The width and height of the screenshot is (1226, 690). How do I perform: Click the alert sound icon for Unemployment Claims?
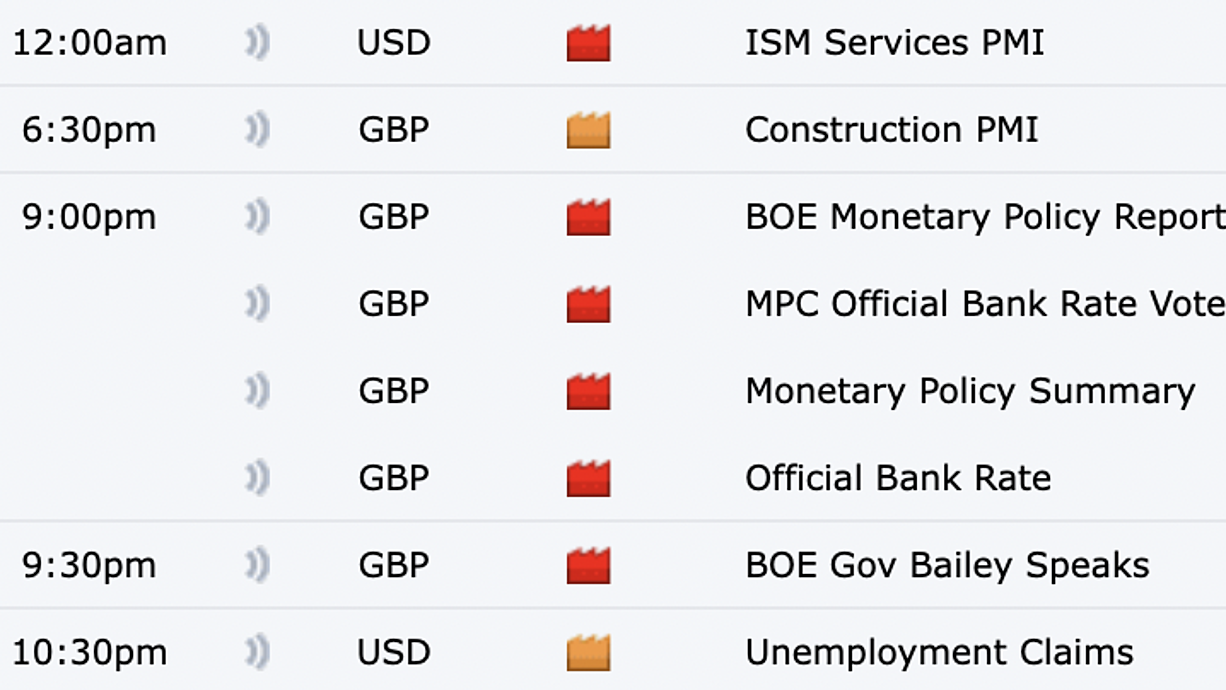(258, 653)
